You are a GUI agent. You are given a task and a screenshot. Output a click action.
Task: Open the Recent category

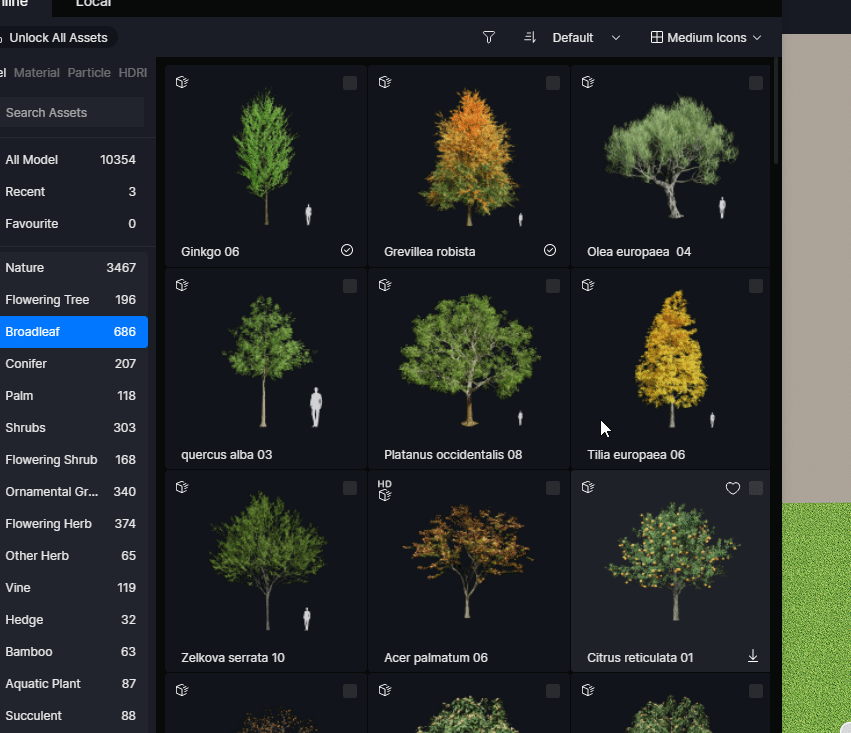[x=71, y=192]
